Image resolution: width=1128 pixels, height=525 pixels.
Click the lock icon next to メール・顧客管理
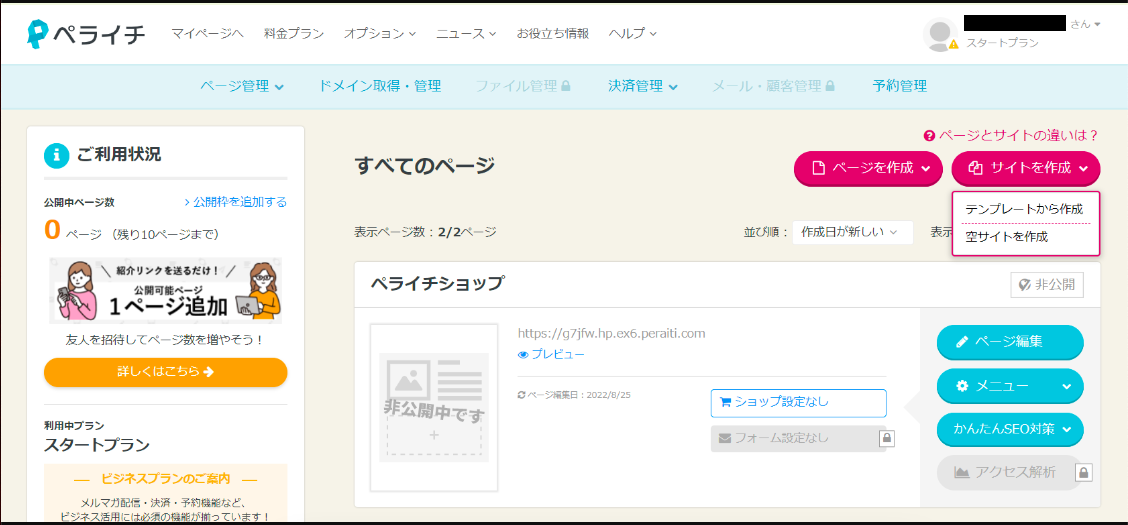pos(829,86)
